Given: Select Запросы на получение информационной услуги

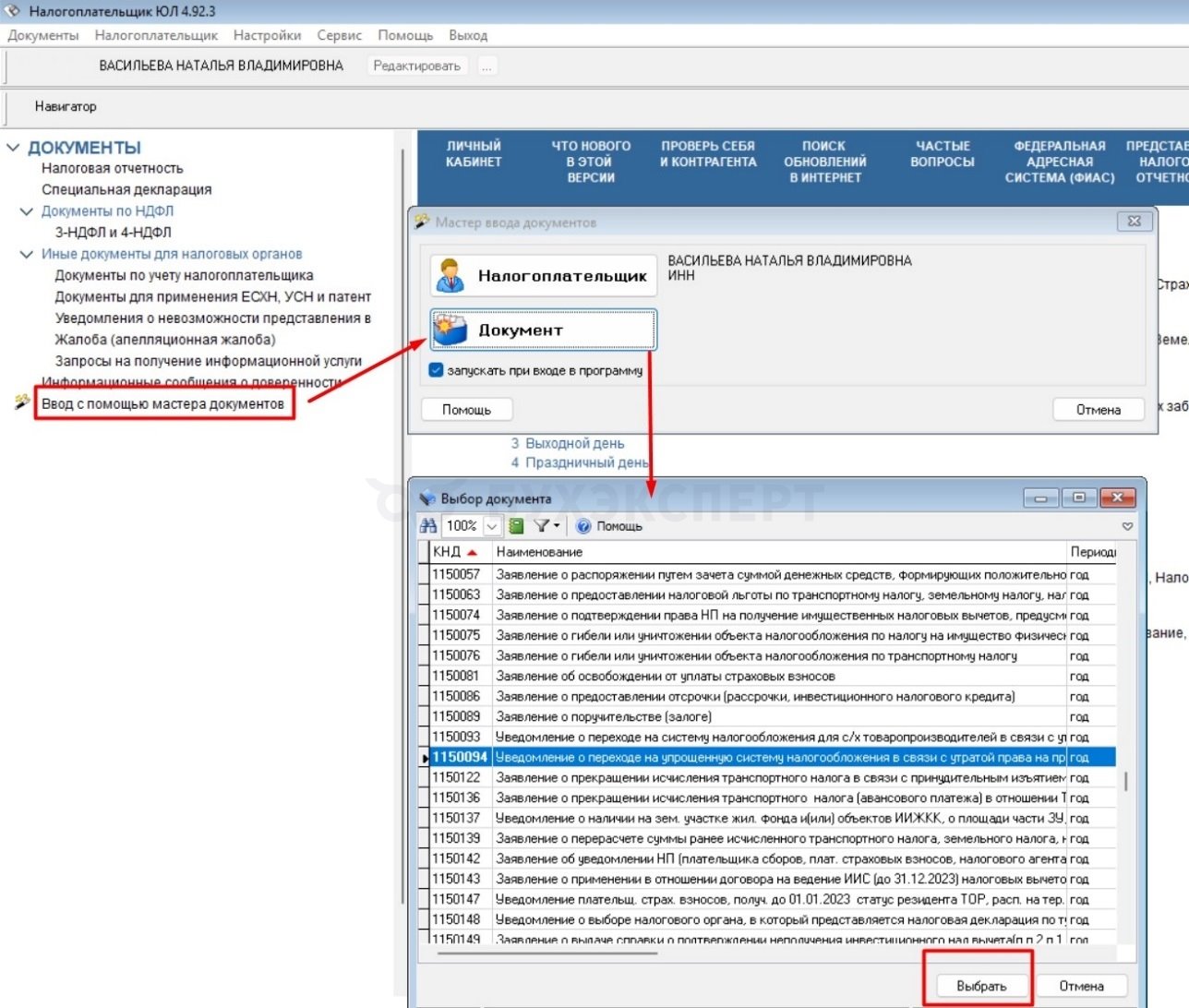Looking at the screenshot, I should (x=209, y=361).
